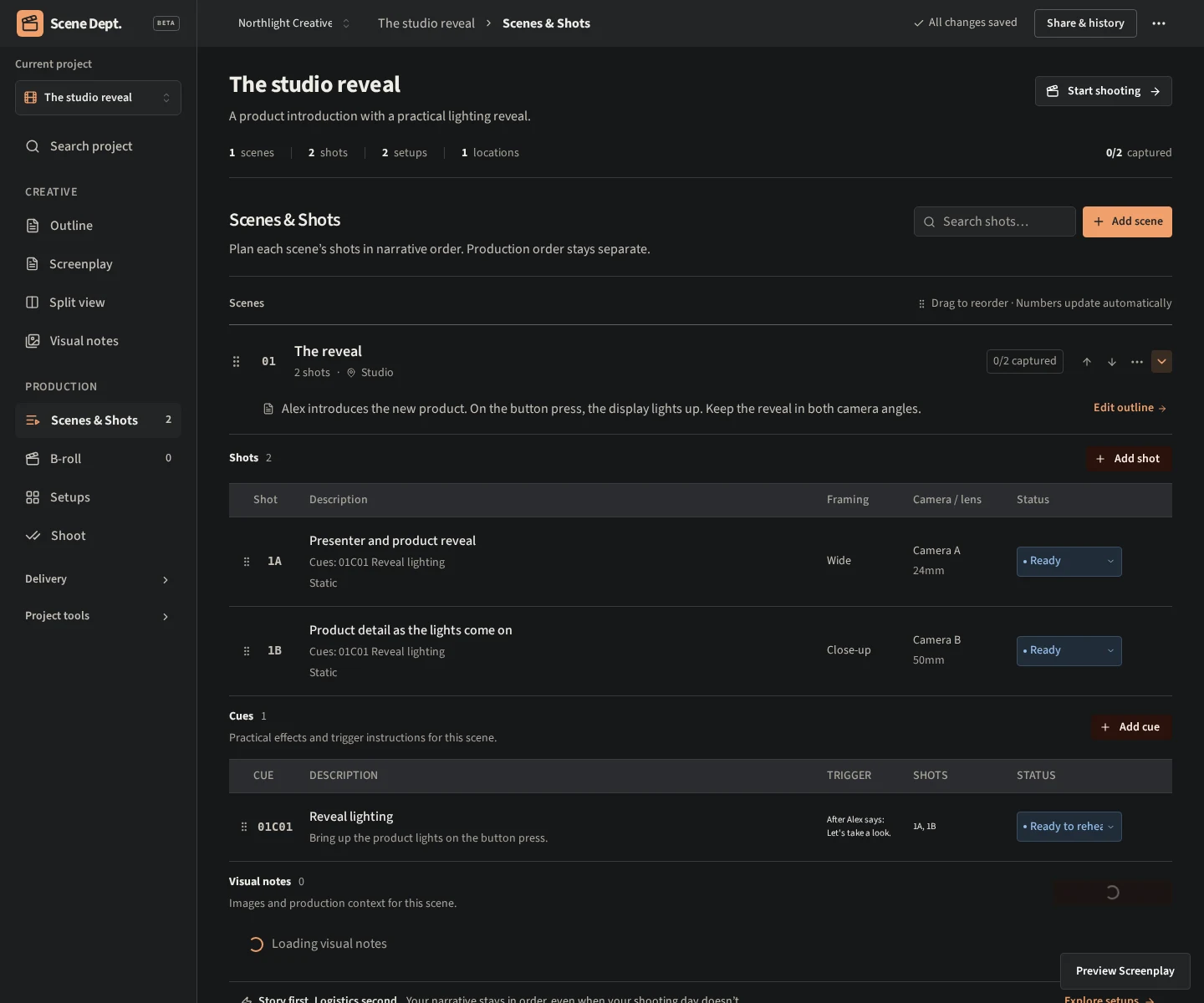Move The reveal scene up

pyautogui.click(x=1087, y=362)
